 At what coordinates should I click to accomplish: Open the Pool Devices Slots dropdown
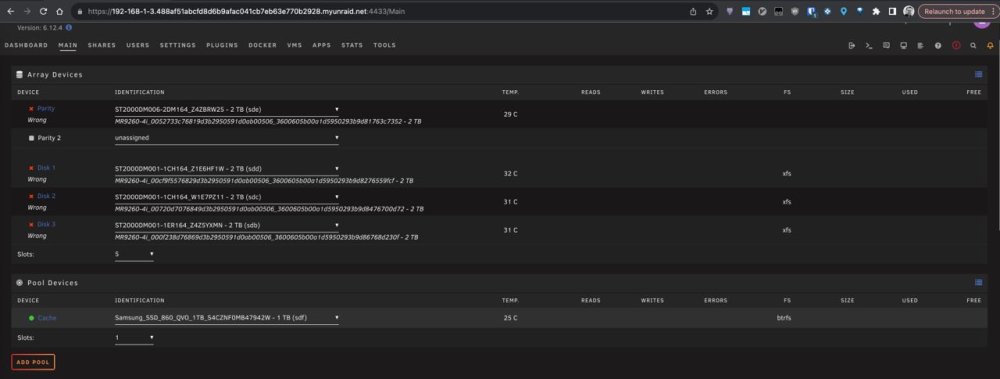coord(134,338)
